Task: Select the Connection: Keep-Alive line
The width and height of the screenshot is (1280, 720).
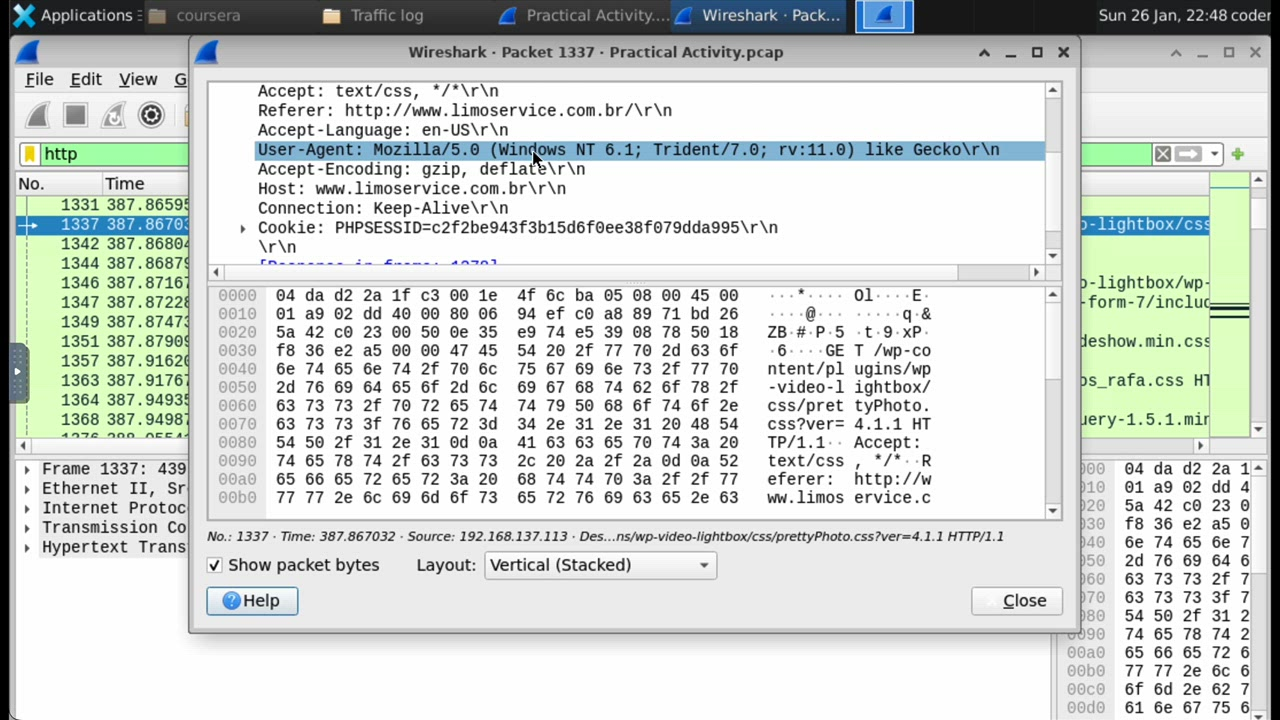Action: click(383, 208)
